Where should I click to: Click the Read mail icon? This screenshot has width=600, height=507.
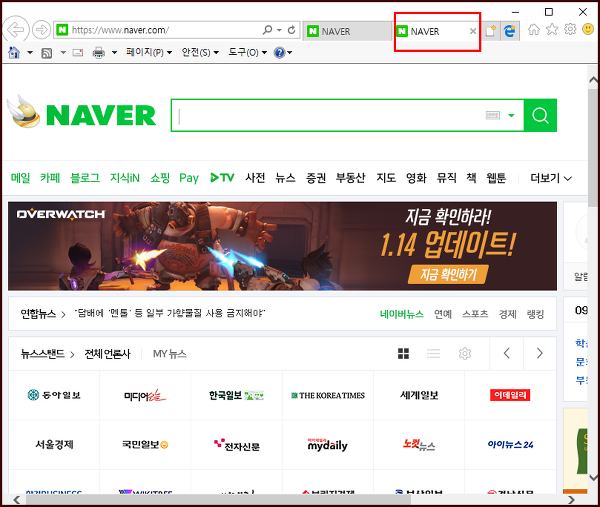[x=78, y=52]
